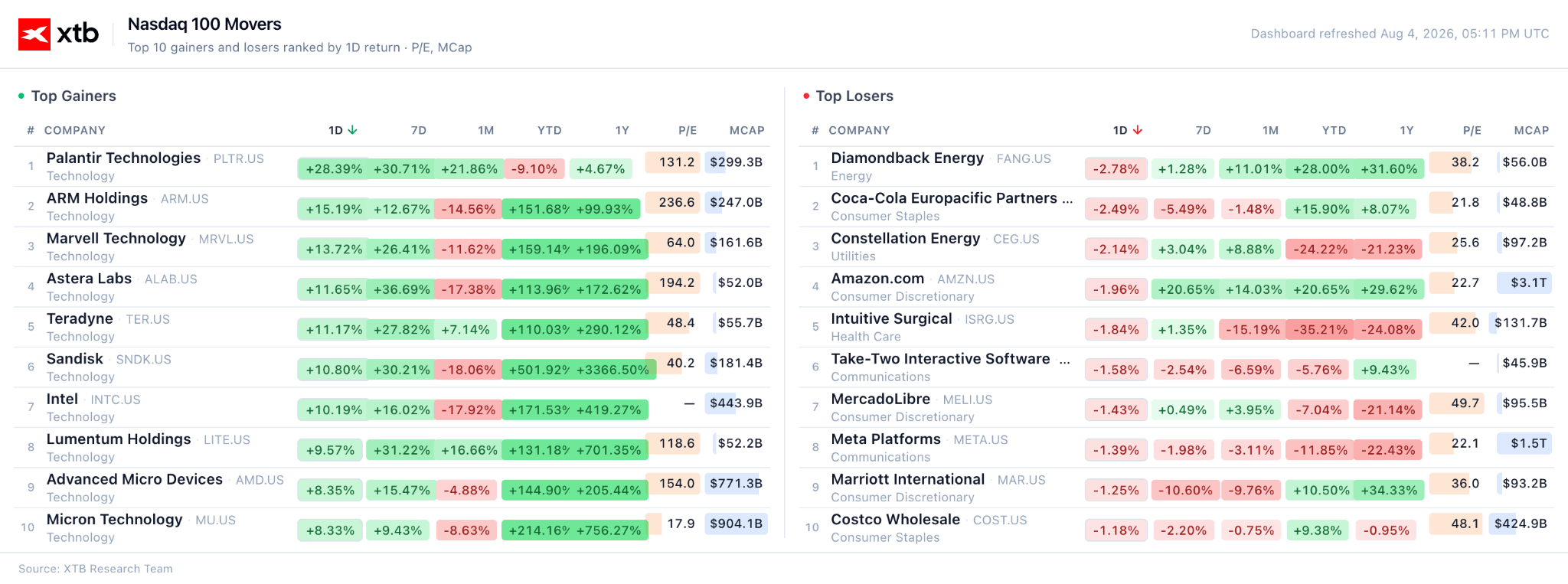Open Marriott International company name
Viewport: 1568px width, 584px height.
(x=908, y=479)
